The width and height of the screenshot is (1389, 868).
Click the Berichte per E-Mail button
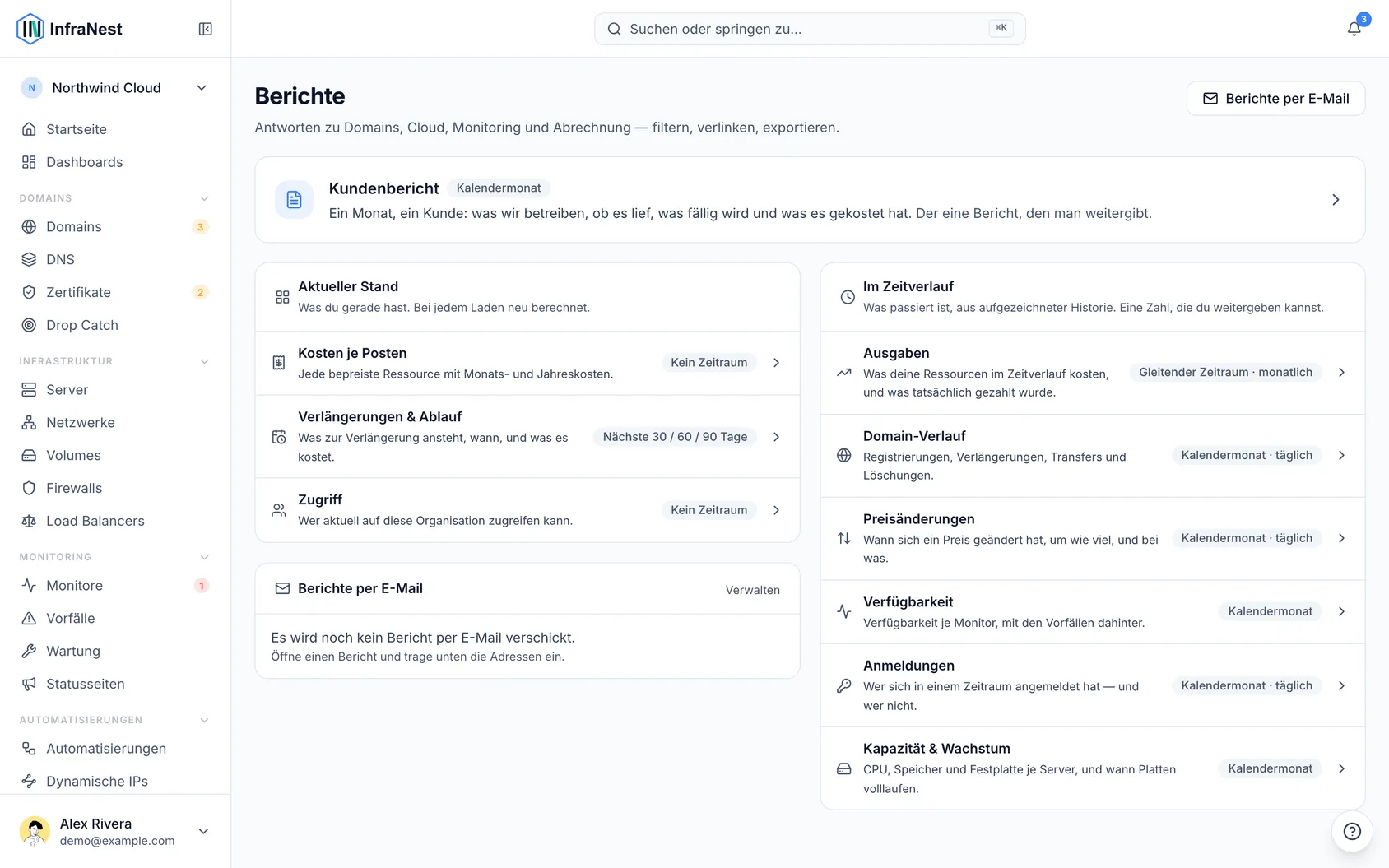coord(1275,99)
